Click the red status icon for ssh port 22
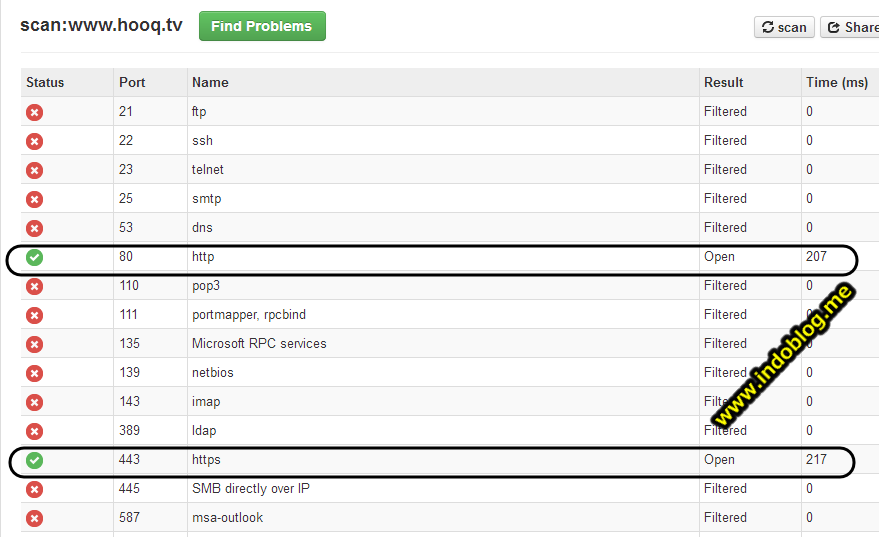The width and height of the screenshot is (879, 537). (x=34, y=141)
